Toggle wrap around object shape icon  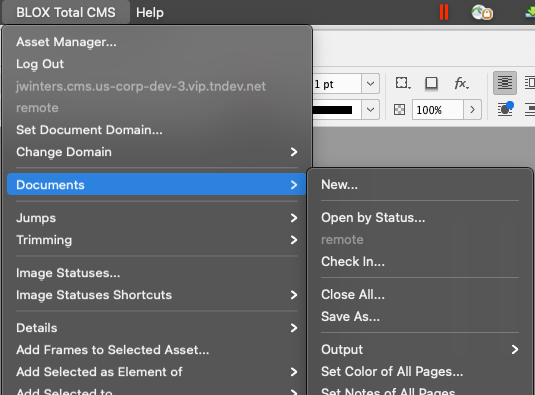[x=505, y=109]
